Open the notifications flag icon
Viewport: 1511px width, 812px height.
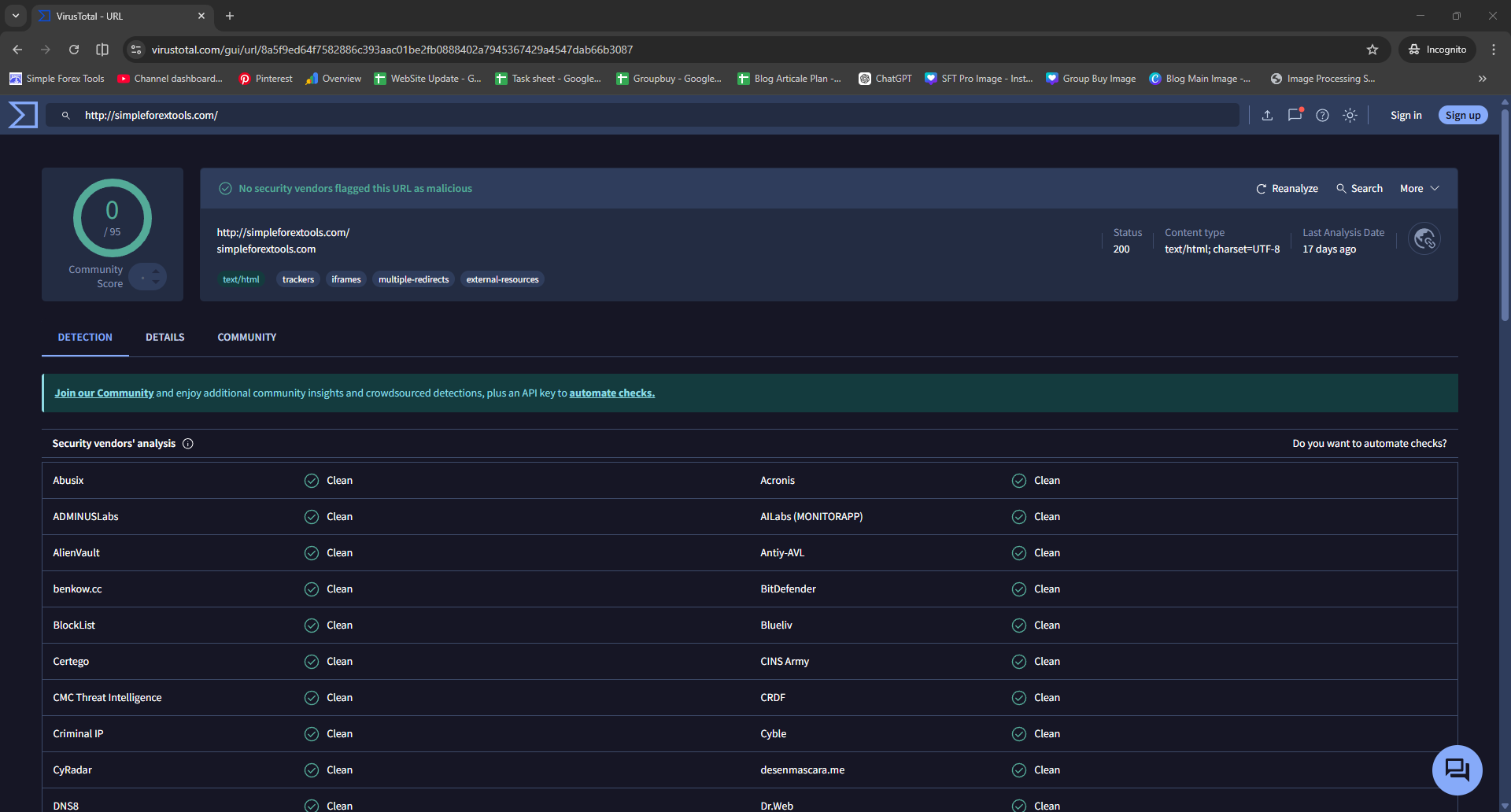pos(1295,115)
